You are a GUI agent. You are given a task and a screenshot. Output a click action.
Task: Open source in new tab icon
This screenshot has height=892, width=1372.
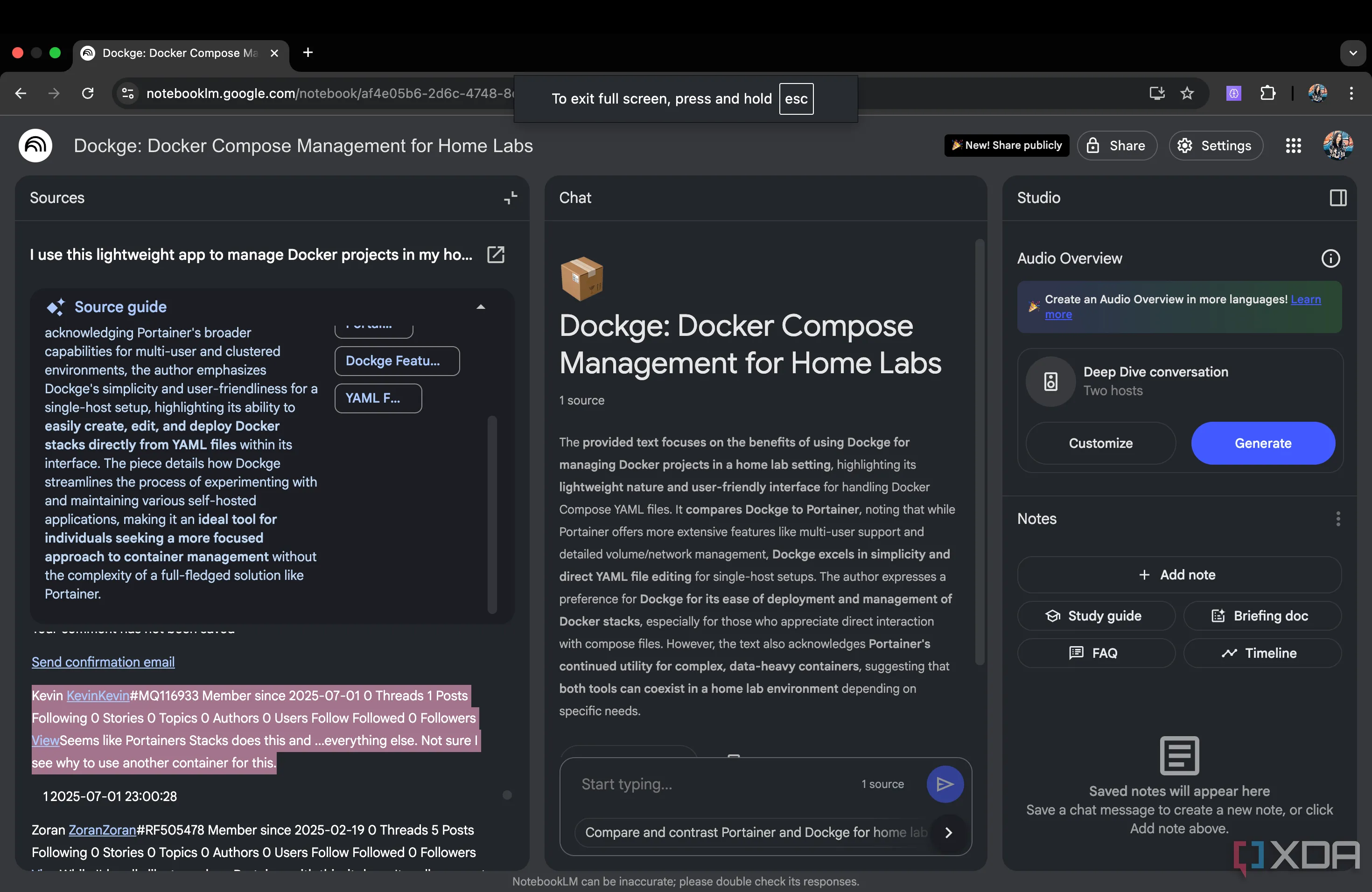[496, 255]
